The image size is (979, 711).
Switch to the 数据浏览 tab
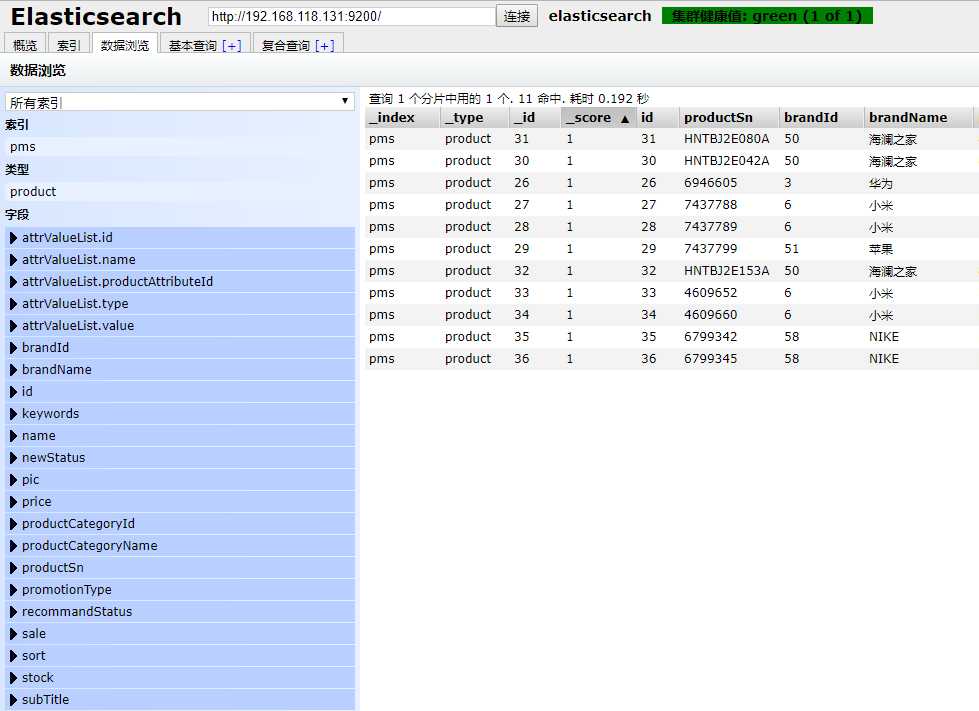click(x=125, y=45)
